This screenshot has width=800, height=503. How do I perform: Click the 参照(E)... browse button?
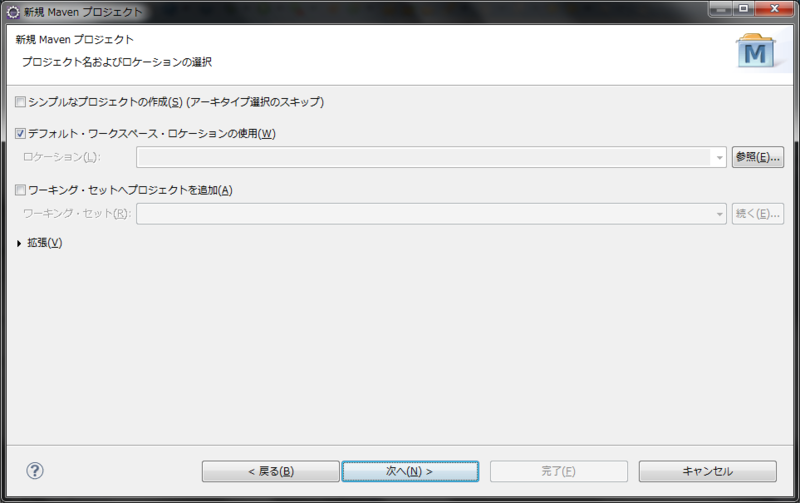758,157
